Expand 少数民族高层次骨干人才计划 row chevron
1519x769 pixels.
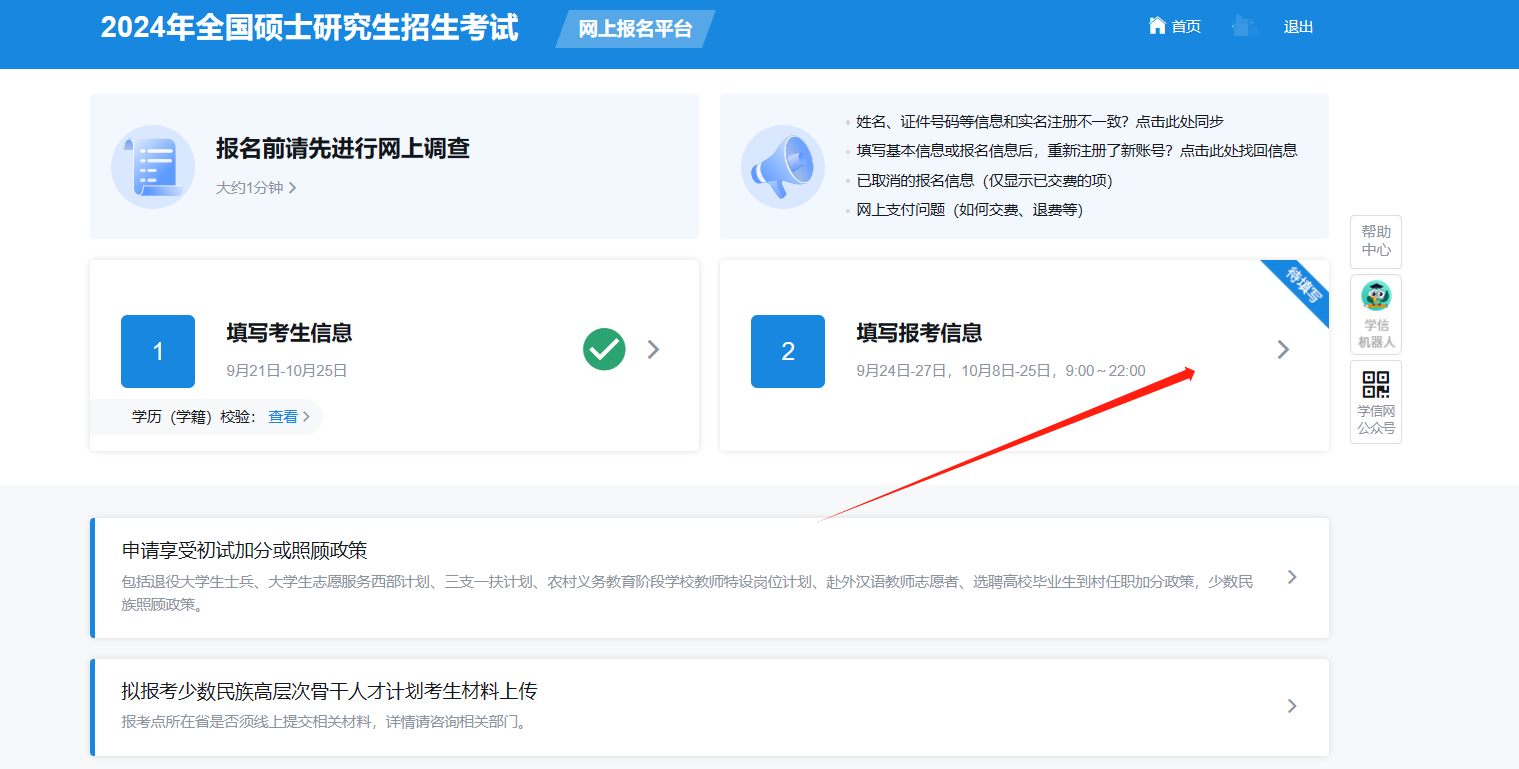pos(1291,706)
